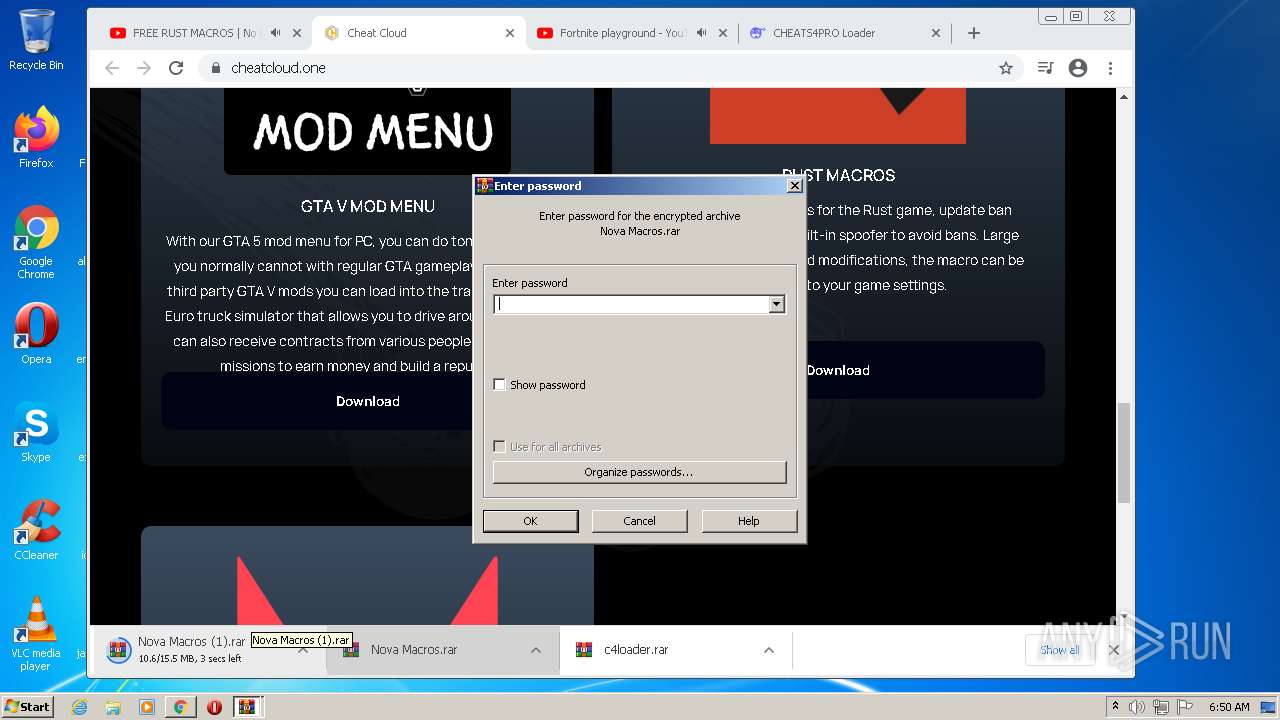Toggle Use for all archives checkbox
The width and height of the screenshot is (1280, 720).
pyautogui.click(x=500, y=447)
